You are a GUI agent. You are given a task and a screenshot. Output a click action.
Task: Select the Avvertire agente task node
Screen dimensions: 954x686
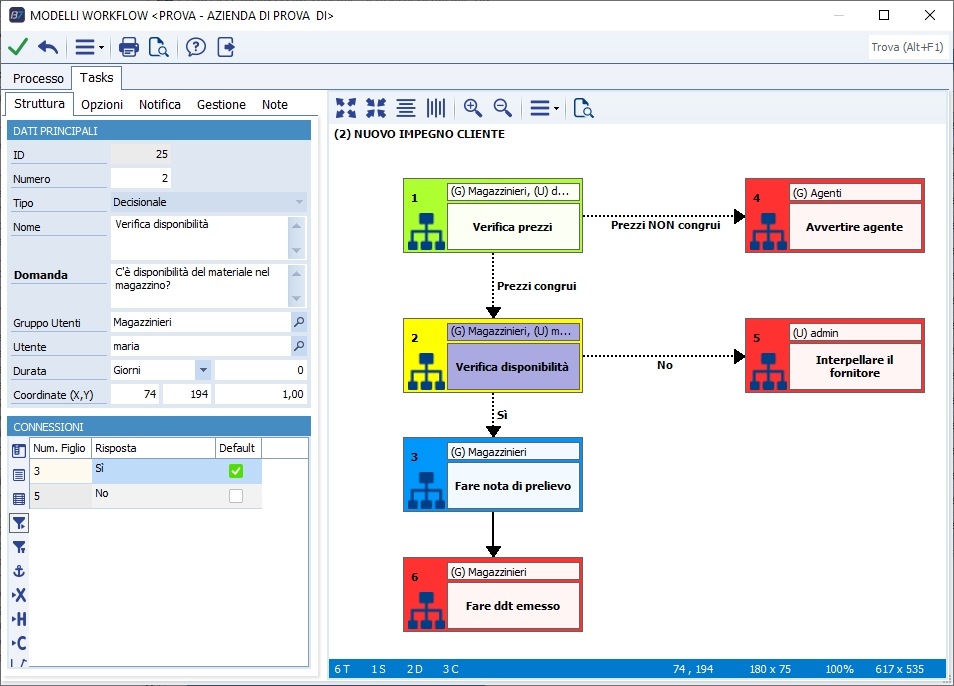835,215
